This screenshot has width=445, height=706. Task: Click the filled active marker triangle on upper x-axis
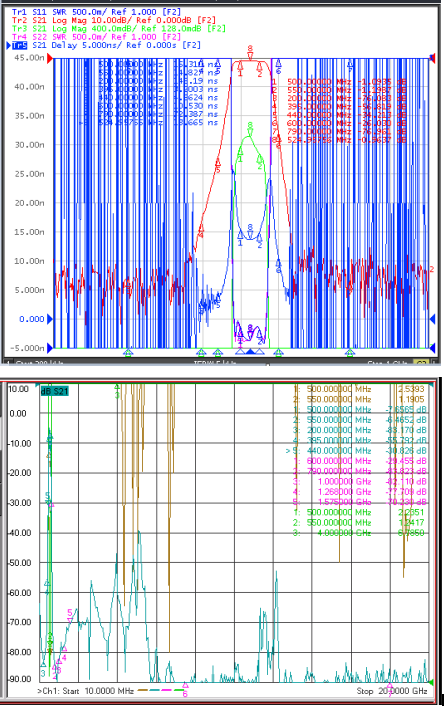click(x=250, y=352)
